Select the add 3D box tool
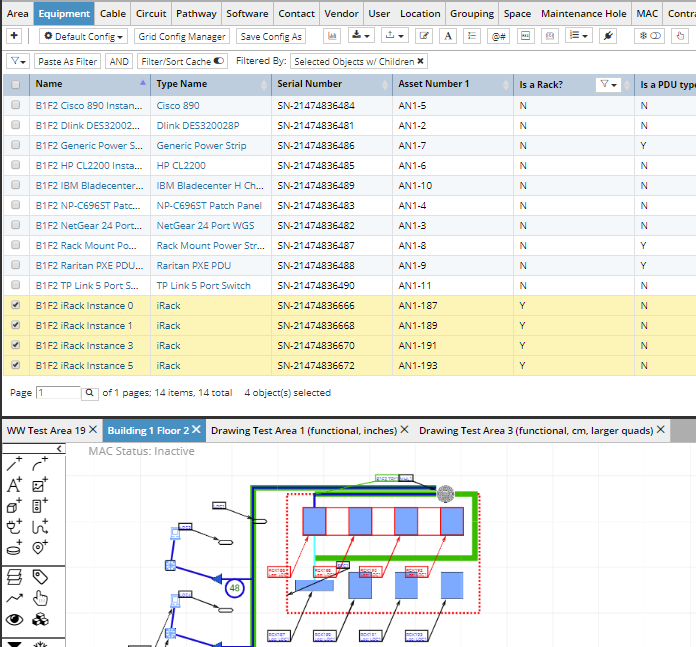 click(14, 506)
